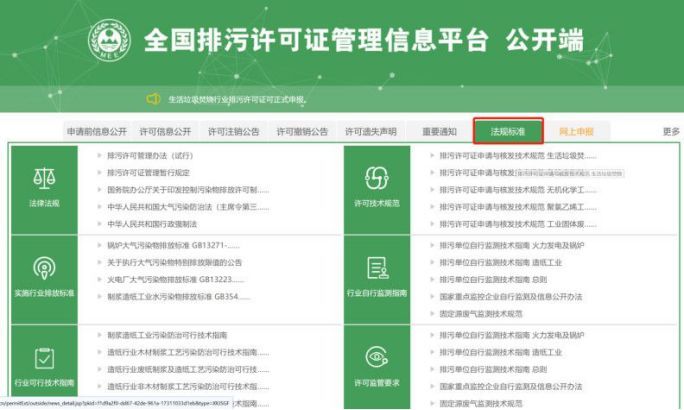Open the 许可遗失声明 tab
This screenshot has width=684, height=410.
pos(370,131)
